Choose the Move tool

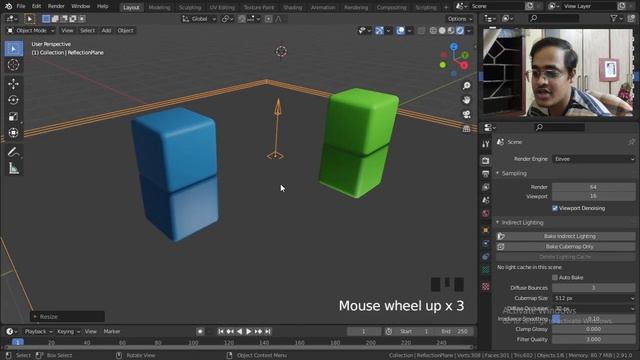point(13,84)
